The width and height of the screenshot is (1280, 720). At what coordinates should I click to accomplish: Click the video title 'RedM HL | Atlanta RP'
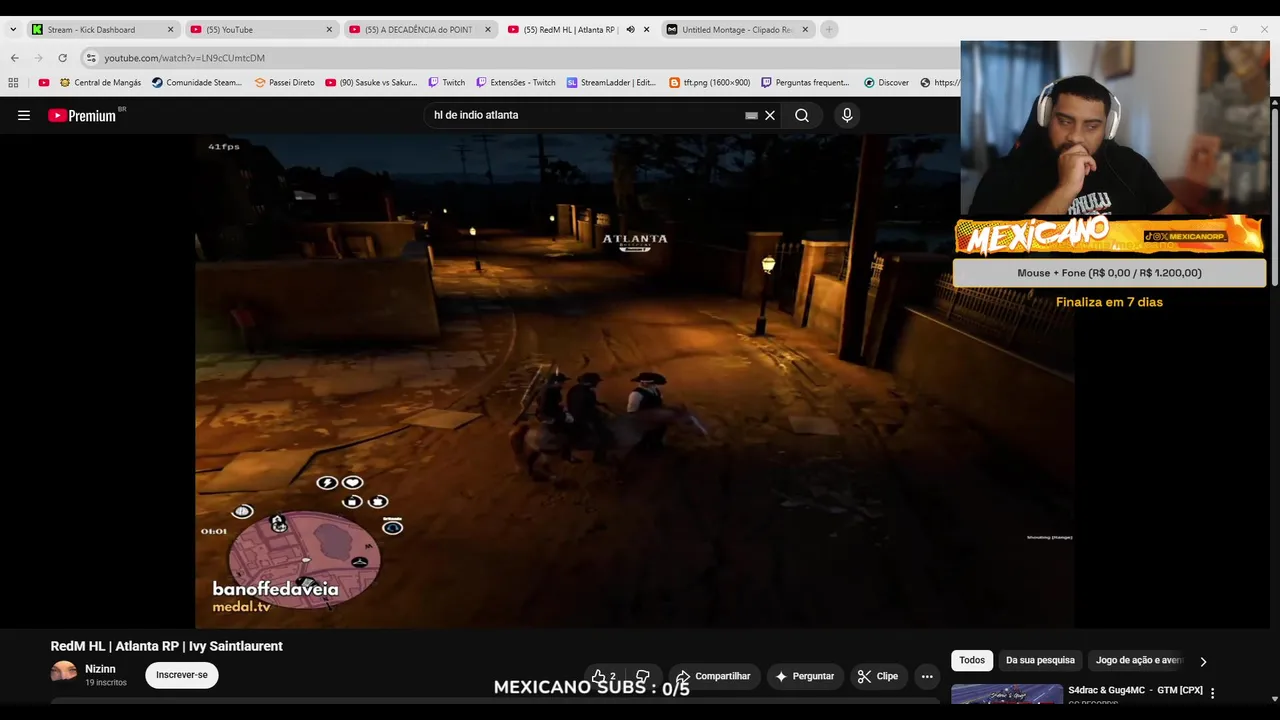pyautogui.click(x=167, y=646)
